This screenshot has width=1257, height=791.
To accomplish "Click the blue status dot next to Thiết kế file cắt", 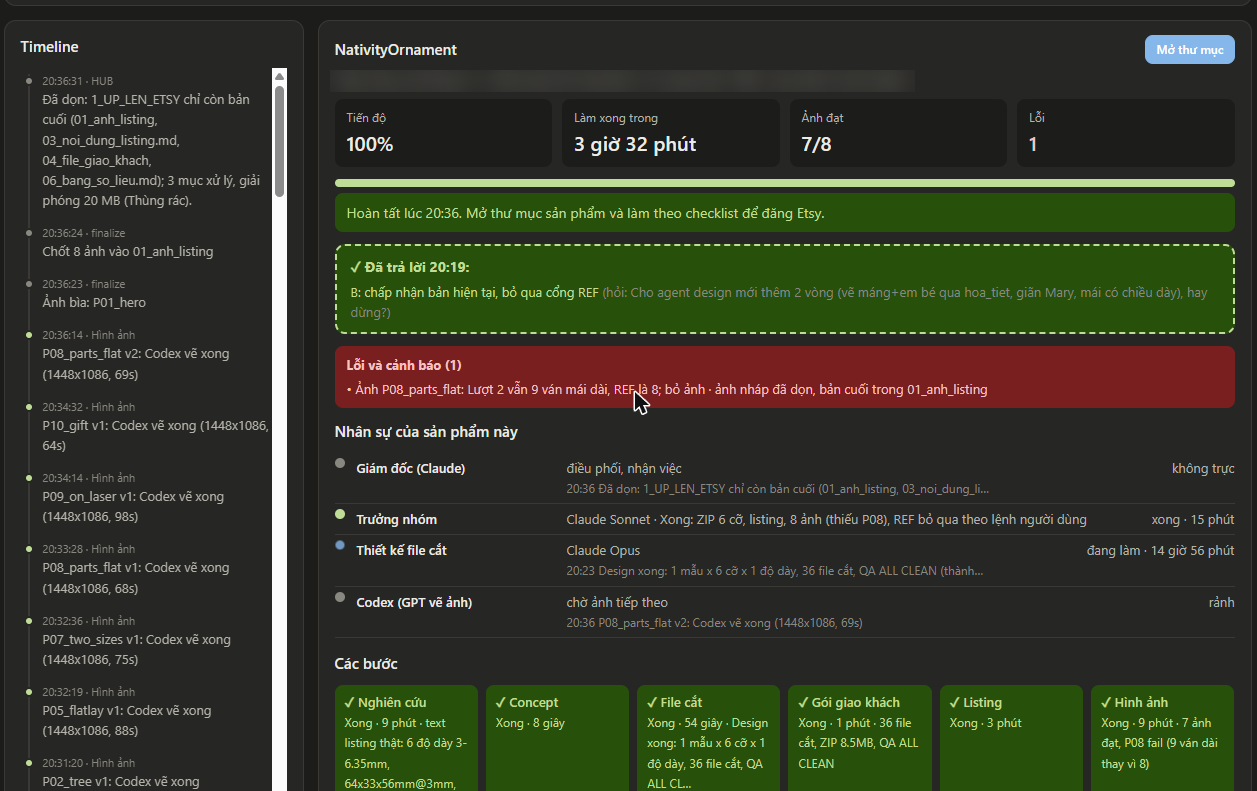I will coord(340,545).
